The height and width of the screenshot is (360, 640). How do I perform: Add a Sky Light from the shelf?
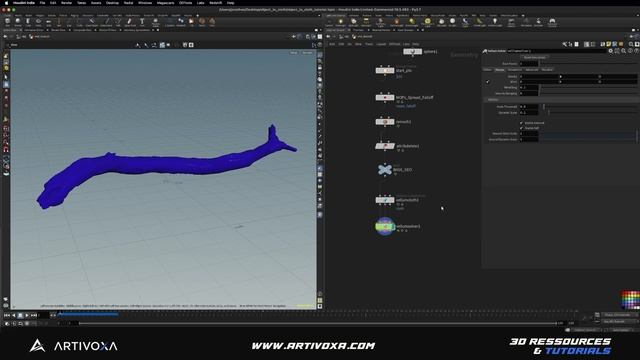coord(441,22)
